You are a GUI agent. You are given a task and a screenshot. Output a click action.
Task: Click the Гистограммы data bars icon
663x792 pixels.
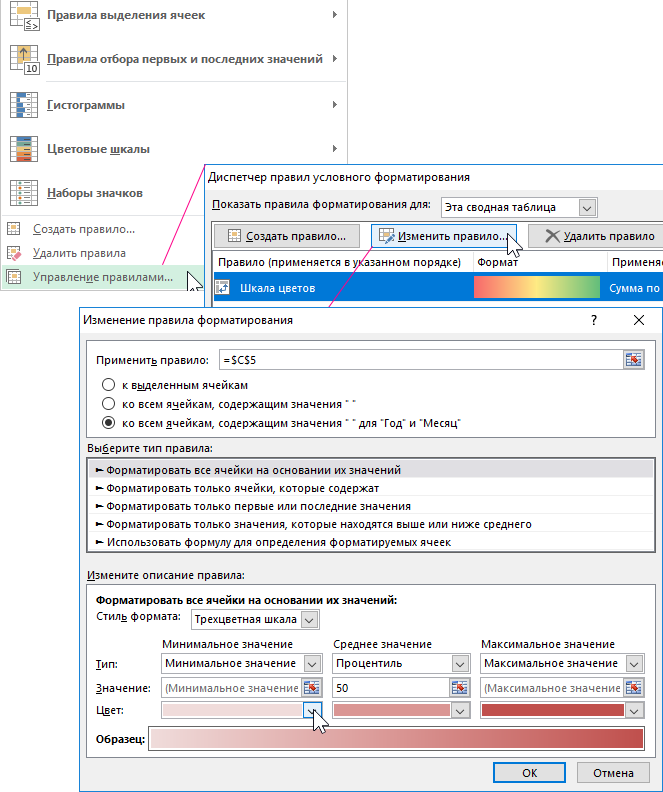23,105
